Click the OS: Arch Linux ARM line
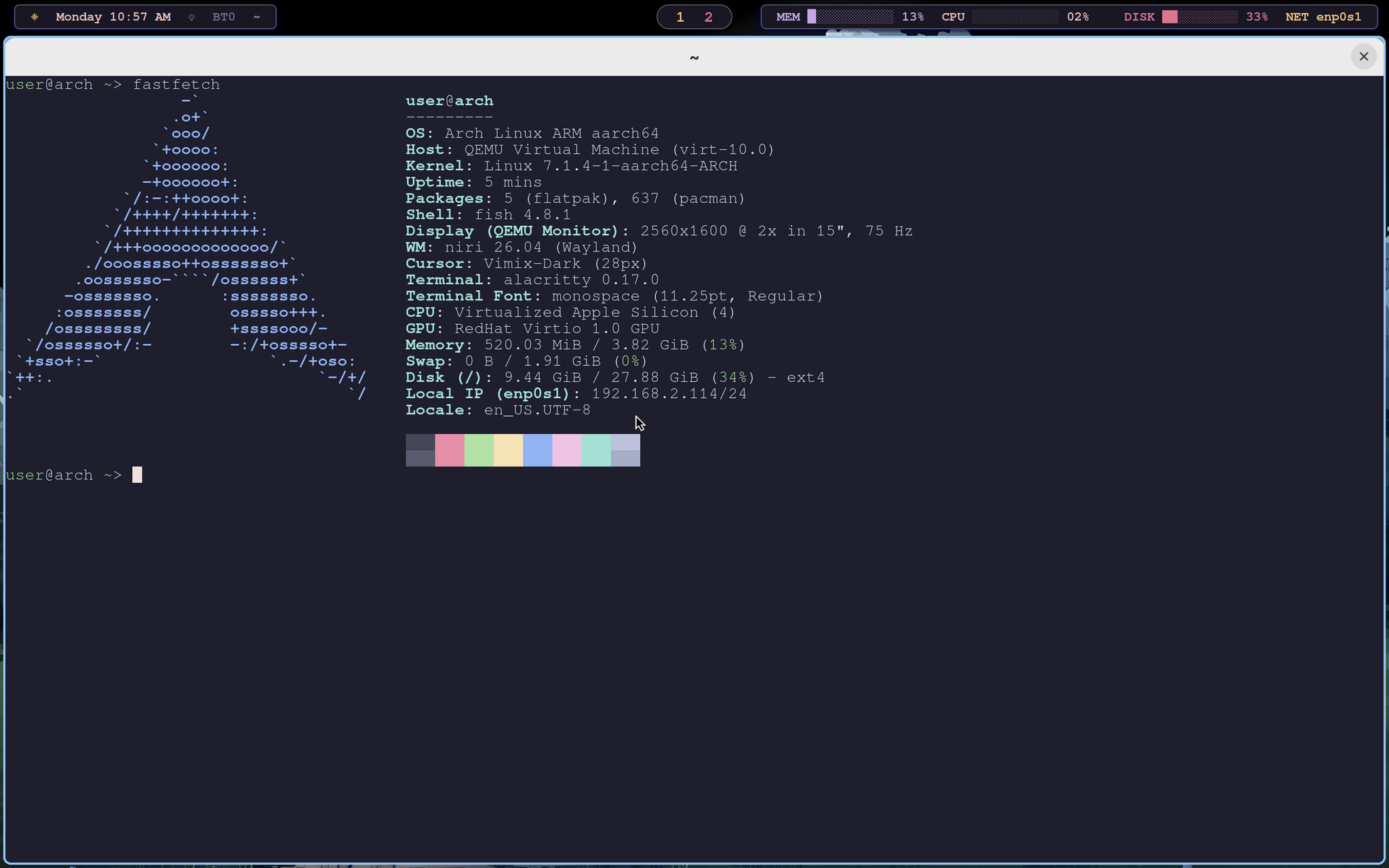The width and height of the screenshot is (1389, 868). [x=532, y=134]
